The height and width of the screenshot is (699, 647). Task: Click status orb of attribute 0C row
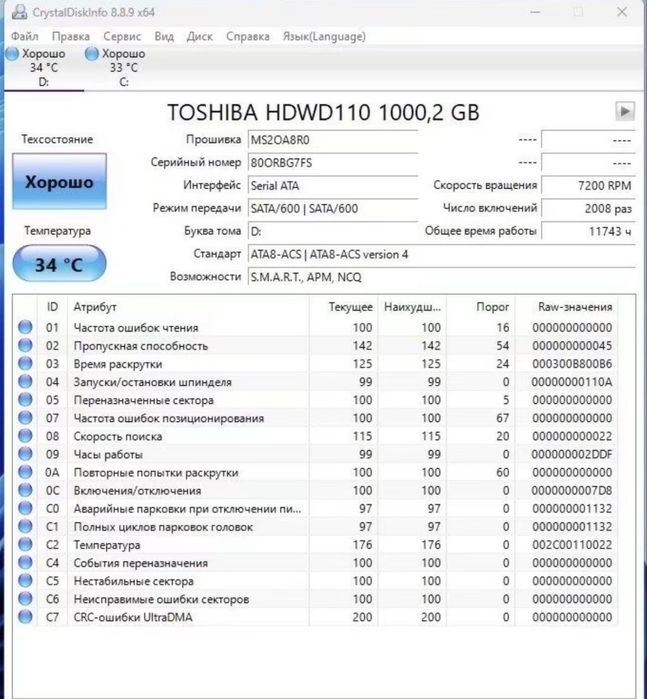(x=25, y=490)
